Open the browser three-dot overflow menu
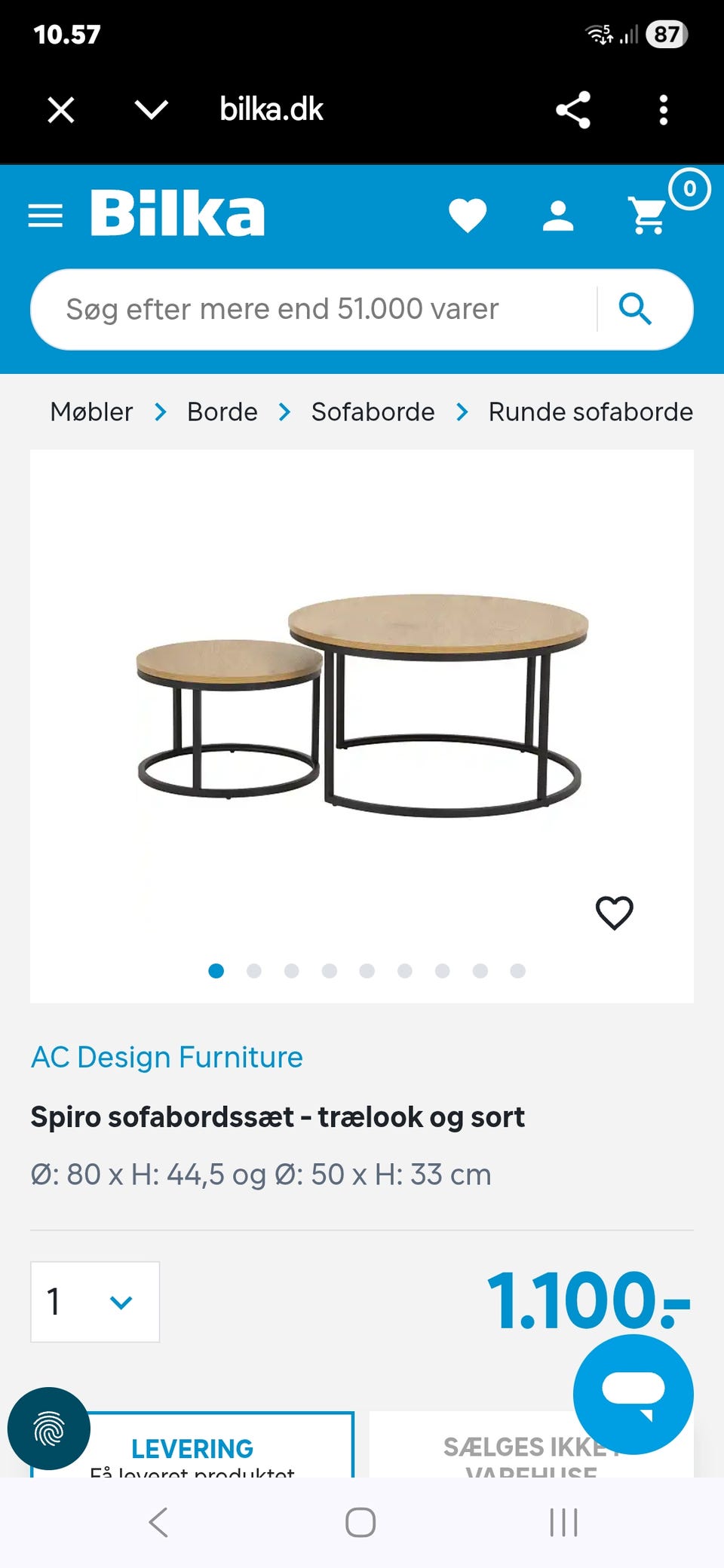 pyautogui.click(x=664, y=110)
